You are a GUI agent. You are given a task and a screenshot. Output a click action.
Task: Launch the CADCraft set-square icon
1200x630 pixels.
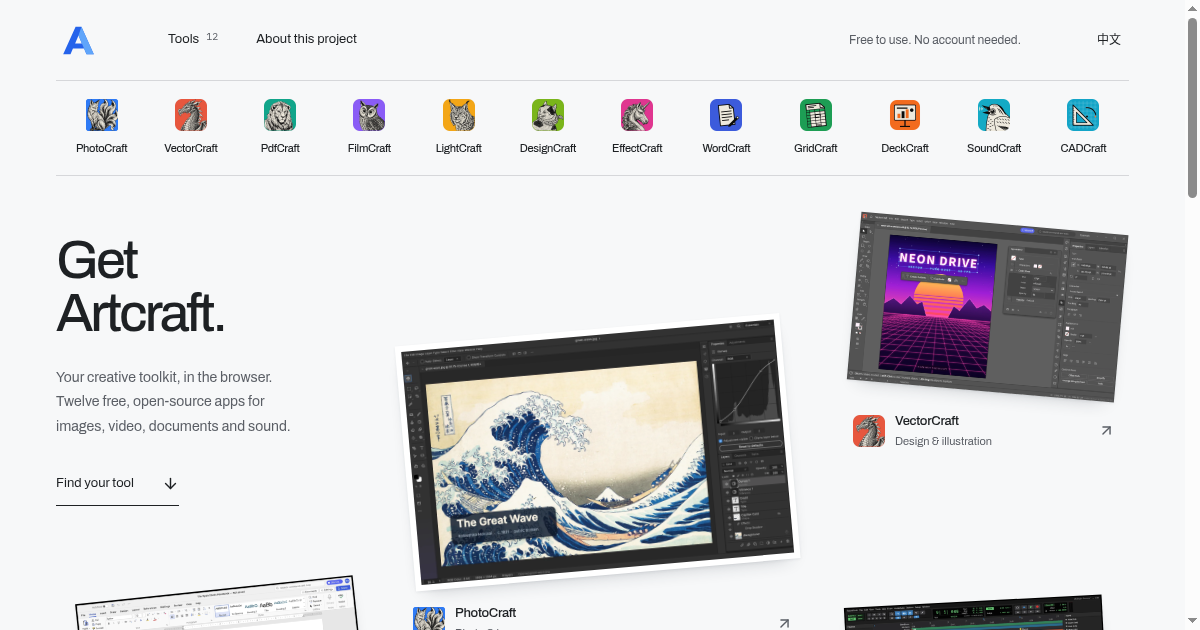[1083, 115]
